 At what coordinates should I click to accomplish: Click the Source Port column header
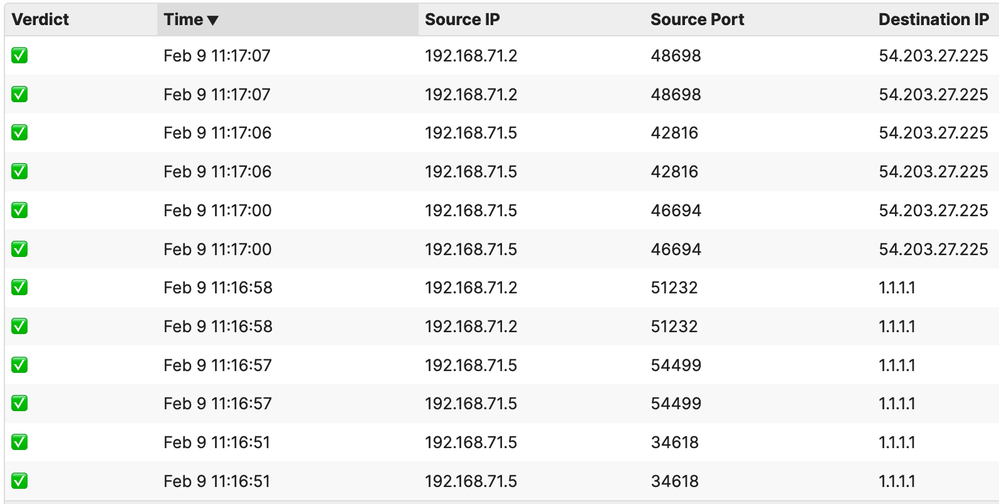[697, 20]
